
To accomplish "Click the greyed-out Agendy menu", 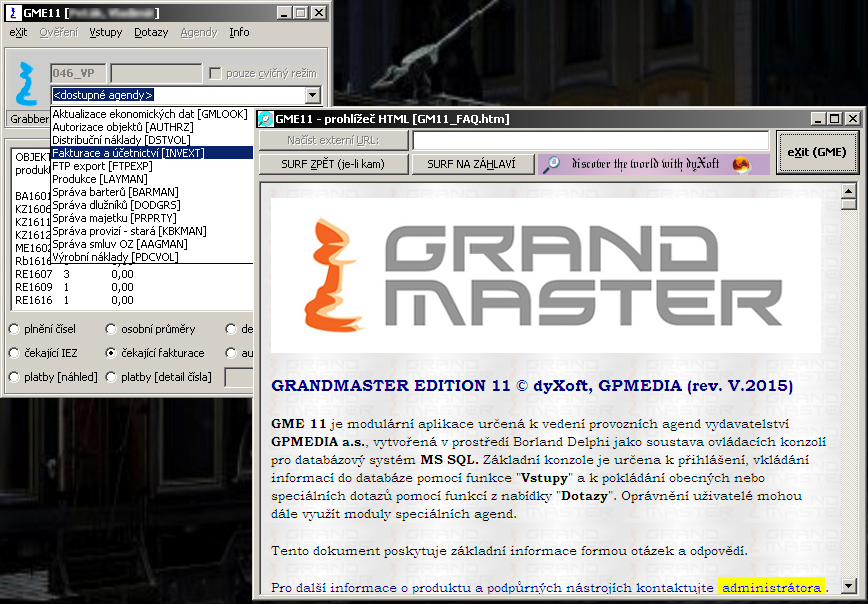I will (x=199, y=33).
